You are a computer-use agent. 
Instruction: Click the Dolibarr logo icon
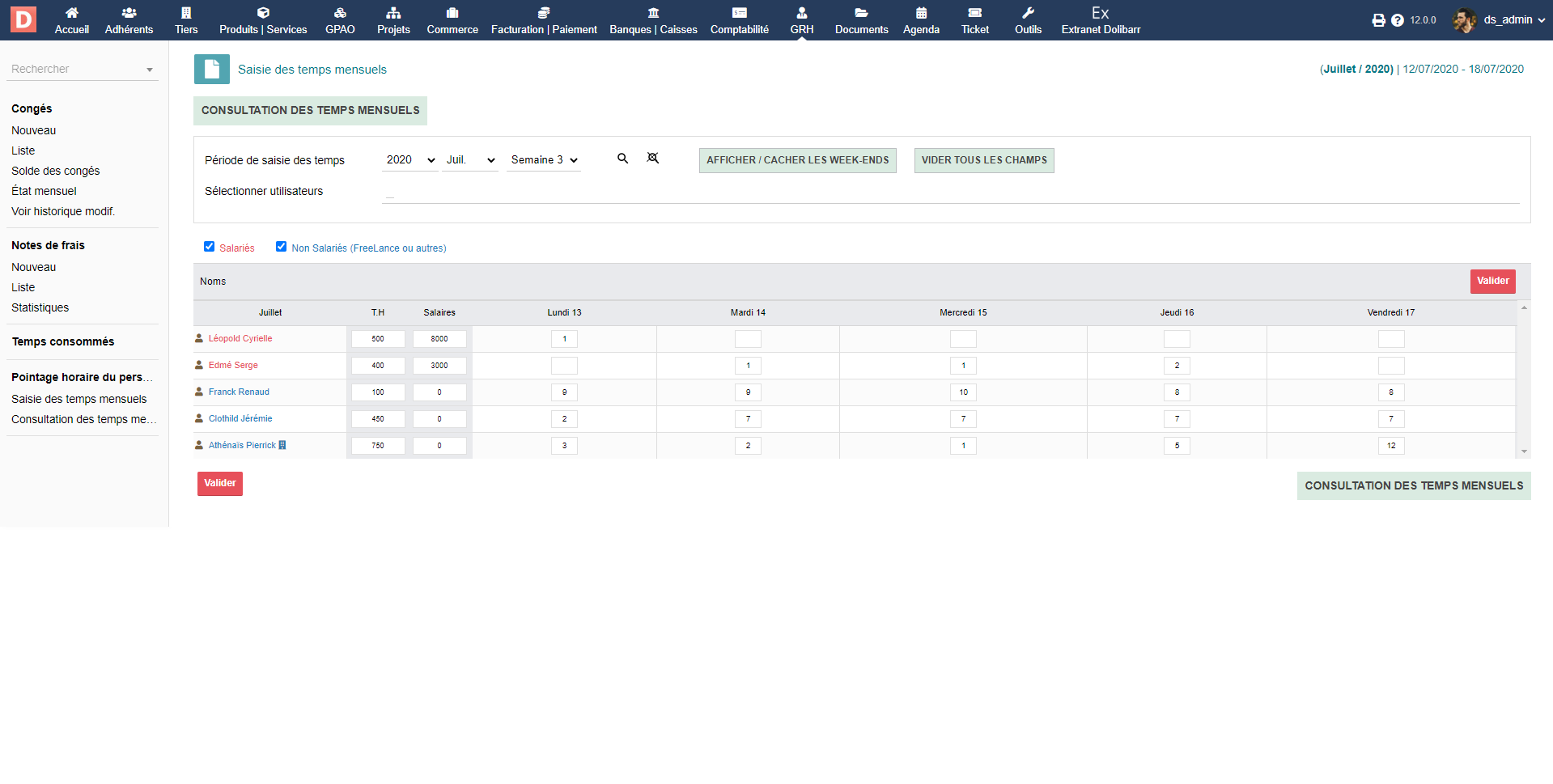point(23,19)
